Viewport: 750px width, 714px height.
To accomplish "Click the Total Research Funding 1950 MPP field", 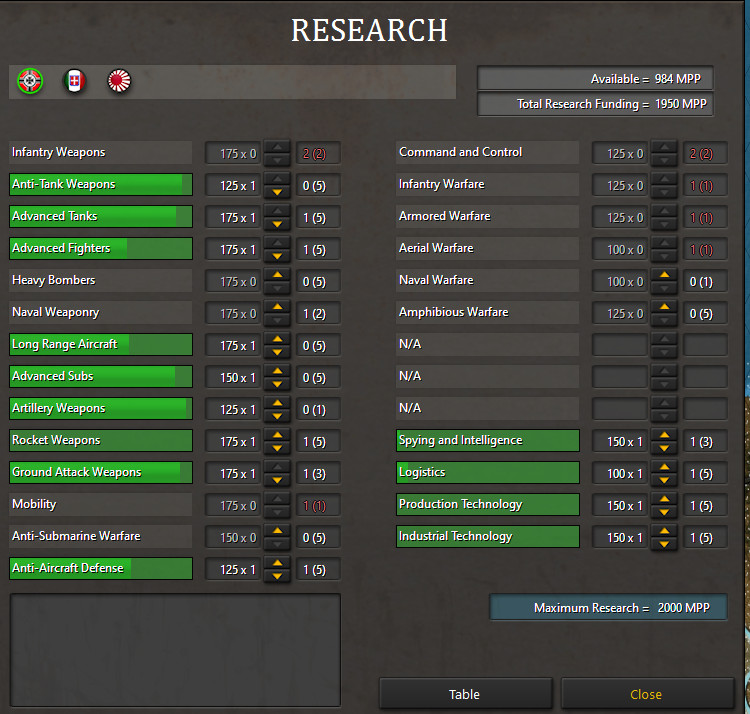I will [596, 104].
